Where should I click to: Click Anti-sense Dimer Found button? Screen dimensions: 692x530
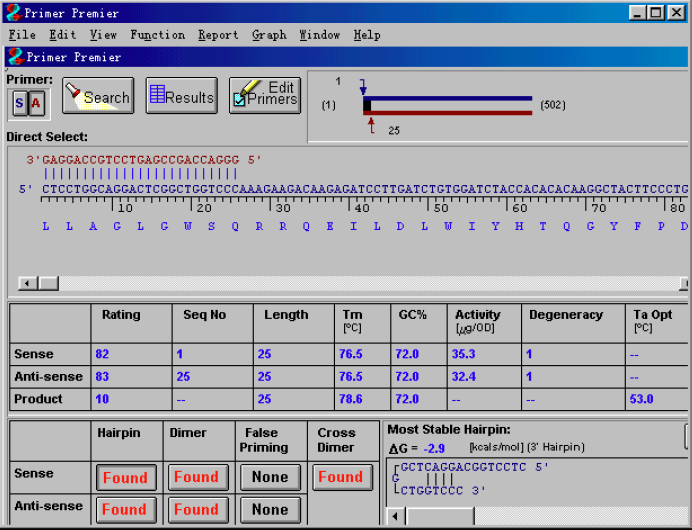point(196,509)
